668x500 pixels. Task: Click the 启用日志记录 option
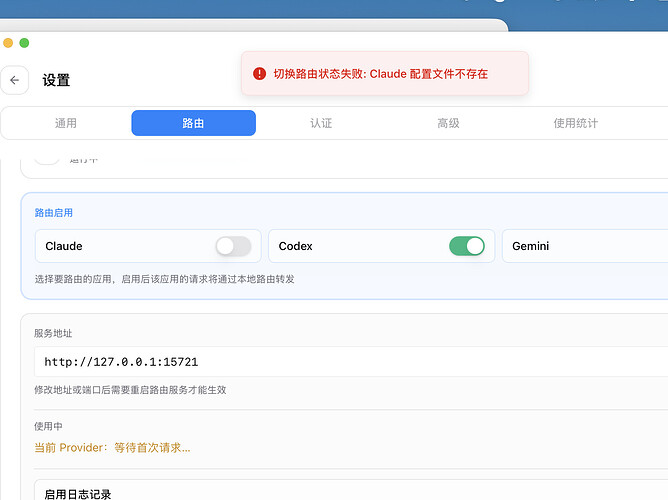78,494
